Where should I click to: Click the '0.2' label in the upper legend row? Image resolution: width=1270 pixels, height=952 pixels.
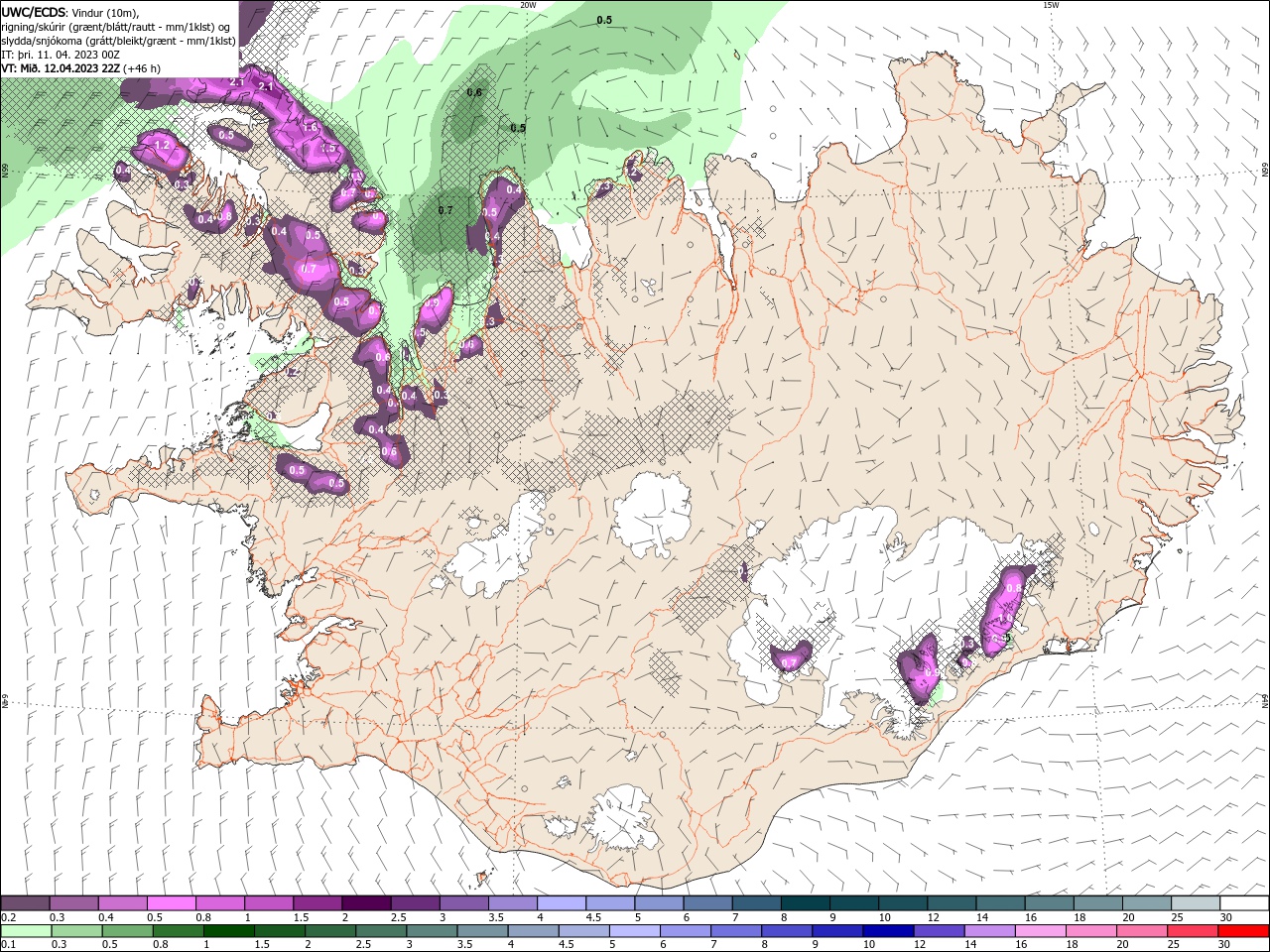point(8,917)
